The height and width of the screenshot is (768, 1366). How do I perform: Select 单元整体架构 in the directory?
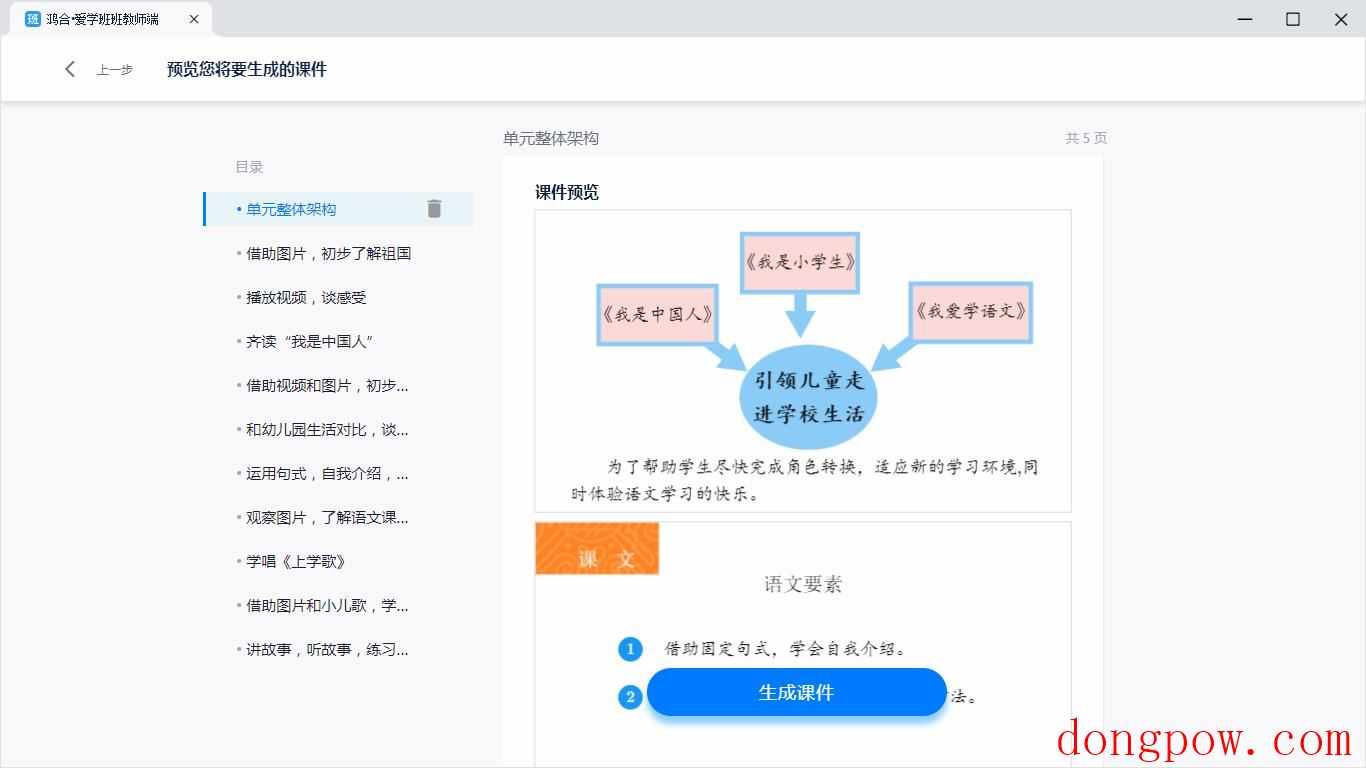338,209
